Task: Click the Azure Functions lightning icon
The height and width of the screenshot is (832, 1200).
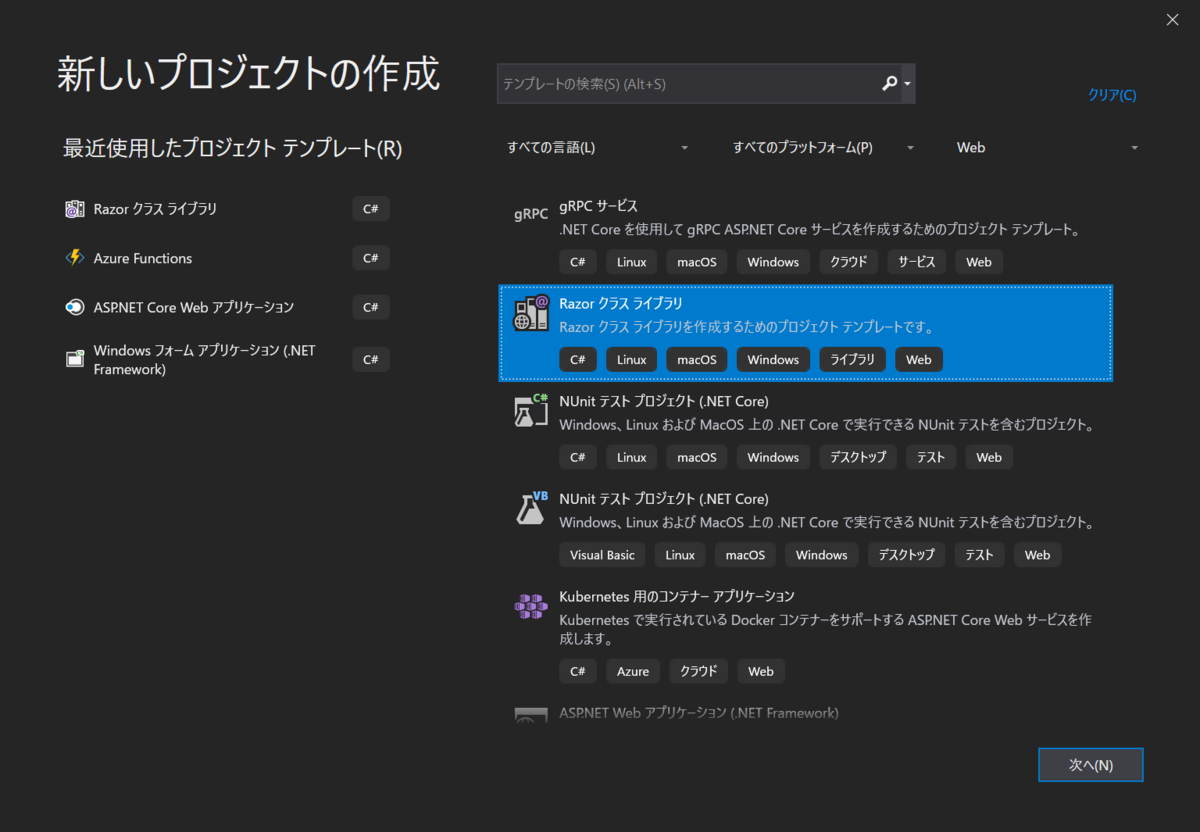Action: 75,257
